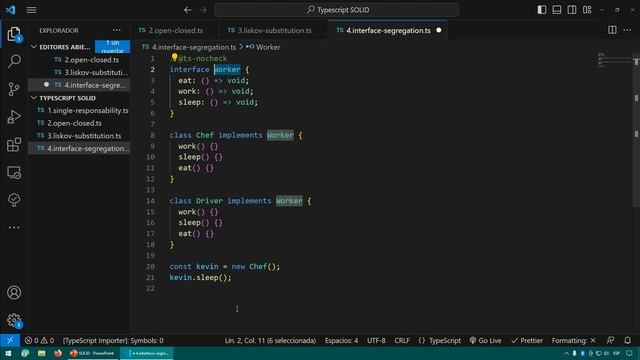The image size is (640, 360).
Task: Collapse the Editores Abiertos section
Action: click(61, 47)
